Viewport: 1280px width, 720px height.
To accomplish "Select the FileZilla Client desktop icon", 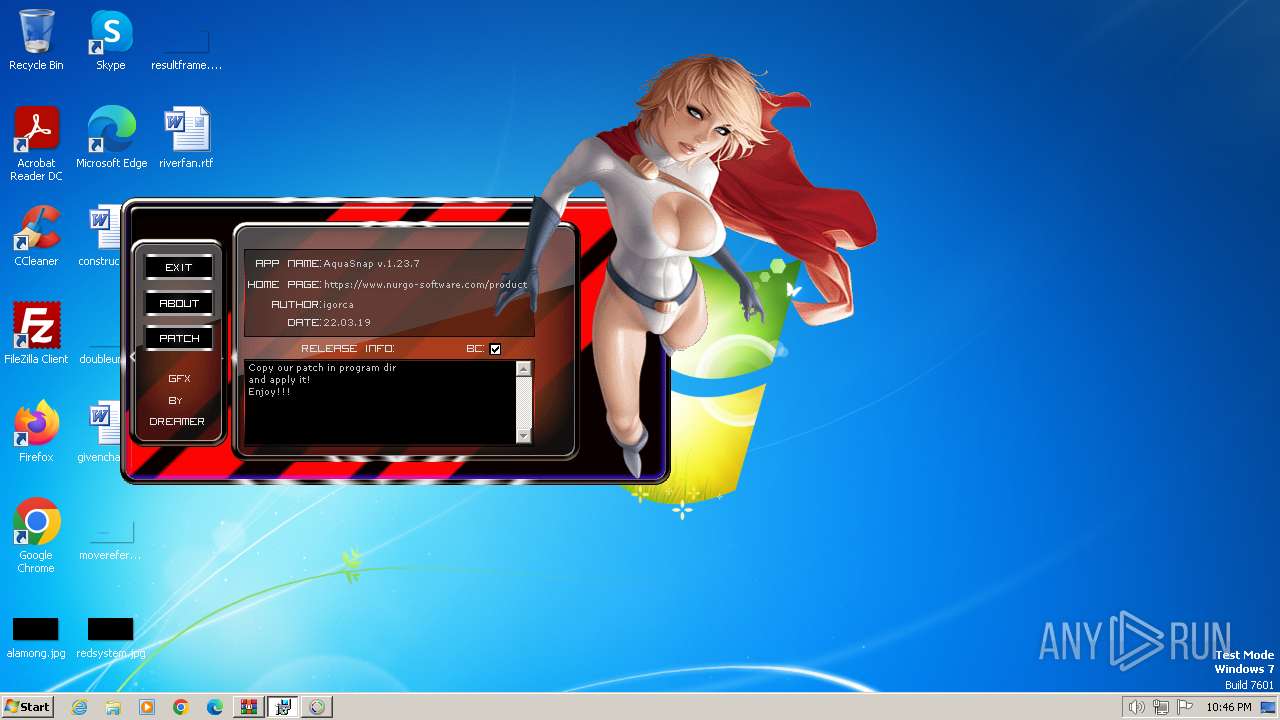I will (36, 334).
